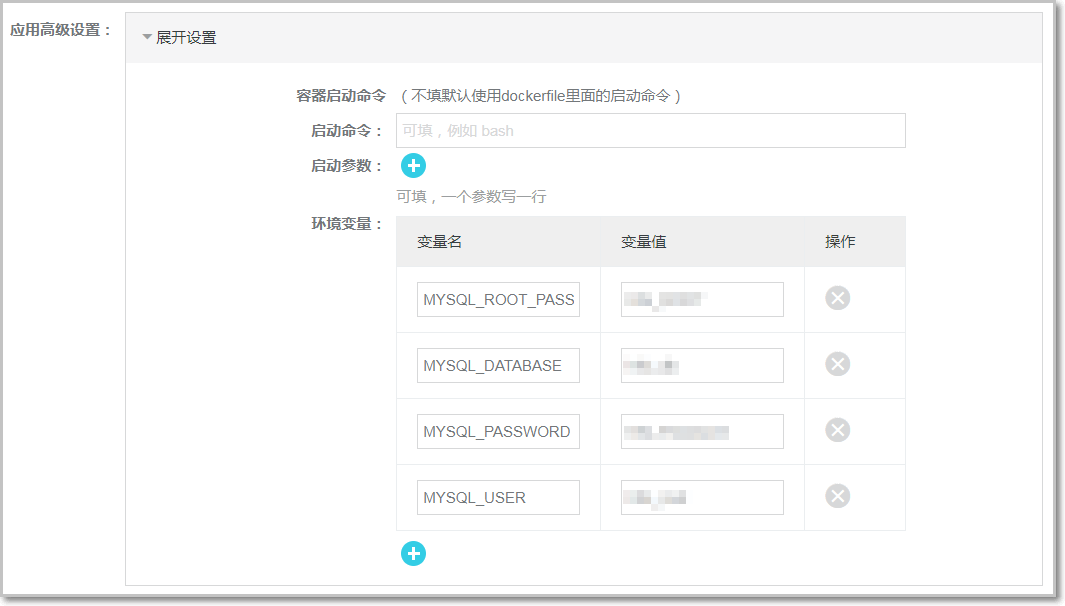The height and width of the screenshot is (606, 1065).
Task: Click the 启动命令 label
Action: coord(346,130)
